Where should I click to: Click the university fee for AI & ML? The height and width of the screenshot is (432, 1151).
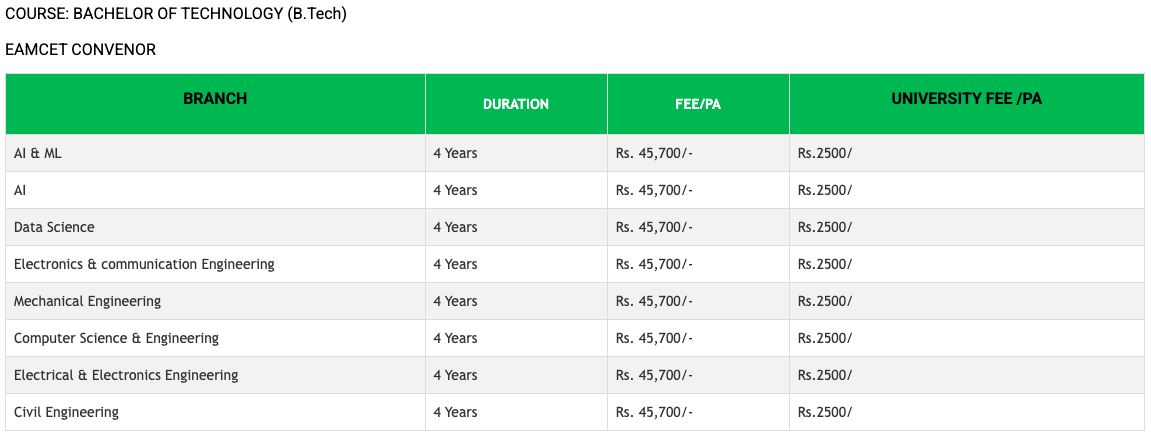[825, 153]
